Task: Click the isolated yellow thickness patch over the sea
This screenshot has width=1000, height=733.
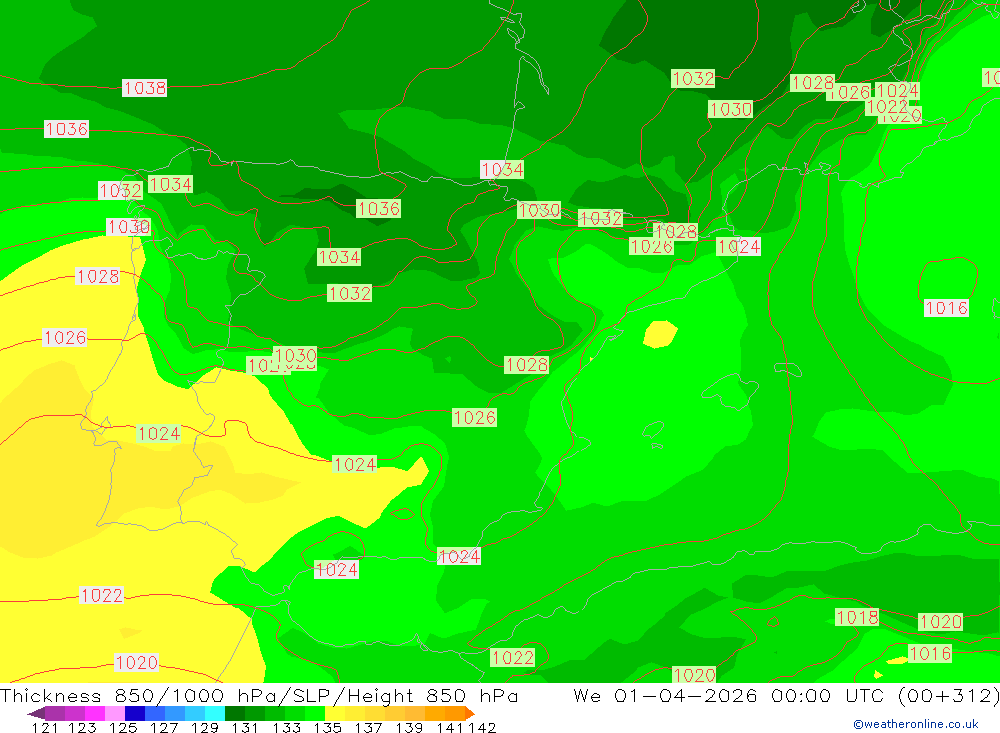Action: point(660,334)
